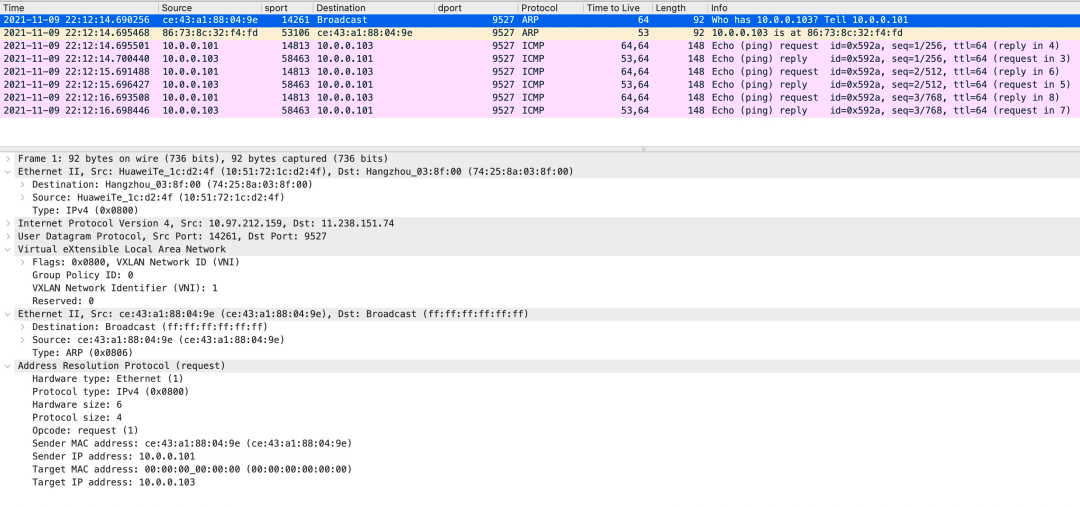Expand the VXLAN Flags 0x0800 field
The width and height of the screenshot is (1080, 507).
coord(22,262)
